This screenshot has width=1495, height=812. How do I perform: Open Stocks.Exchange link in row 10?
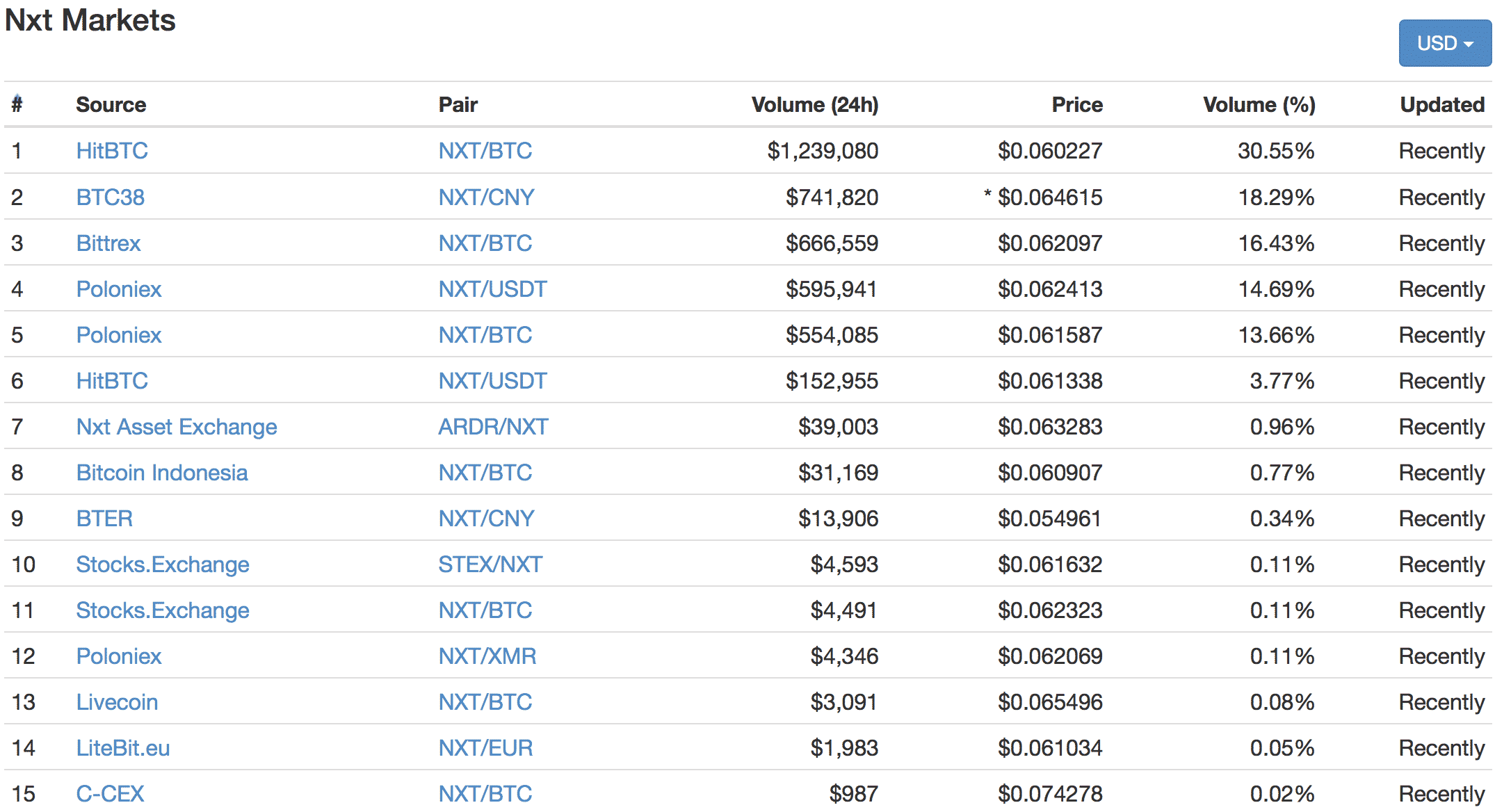(x=163, y=565)
